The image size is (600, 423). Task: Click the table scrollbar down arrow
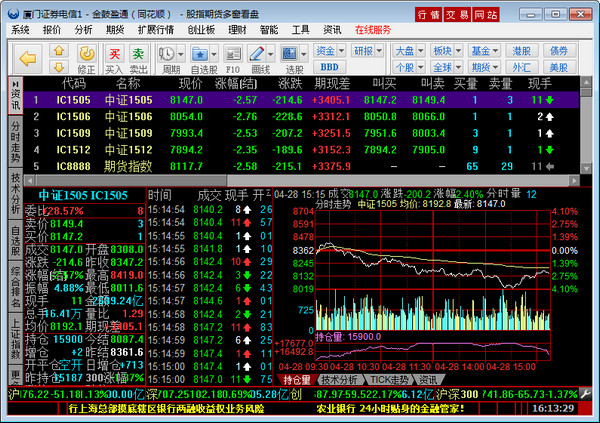[x=586, y=168]
